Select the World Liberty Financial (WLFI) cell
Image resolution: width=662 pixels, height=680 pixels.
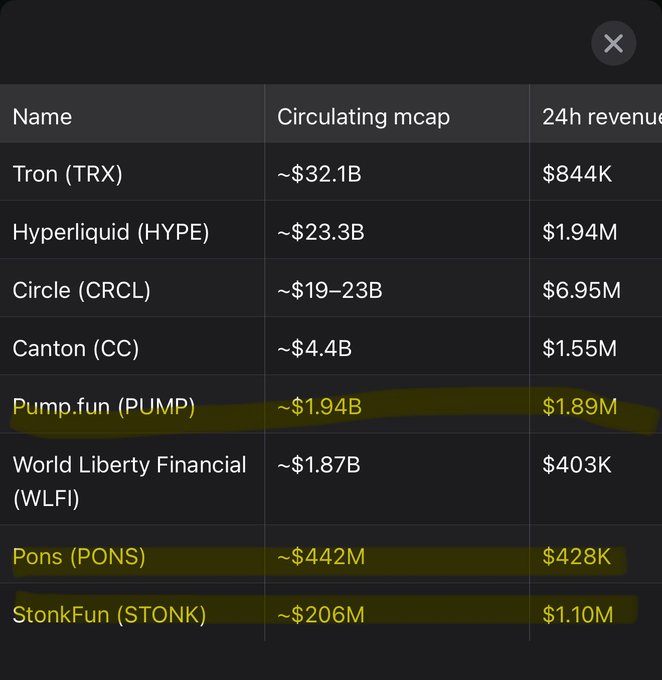pos(132,479)
